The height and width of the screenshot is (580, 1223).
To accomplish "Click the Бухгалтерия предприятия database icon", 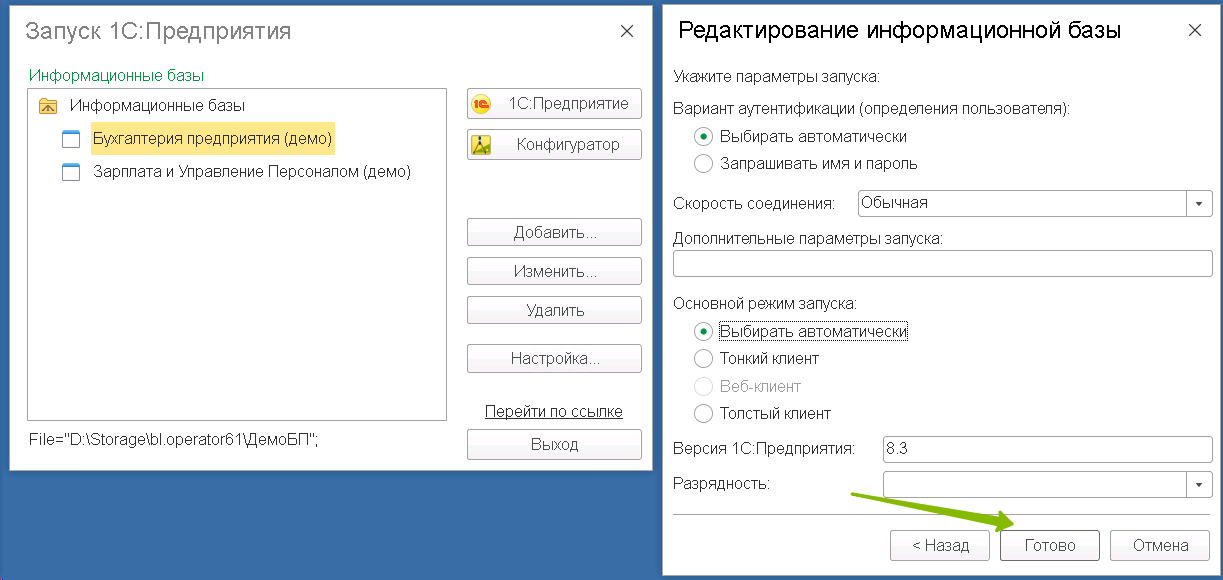I will click(70, 139).
